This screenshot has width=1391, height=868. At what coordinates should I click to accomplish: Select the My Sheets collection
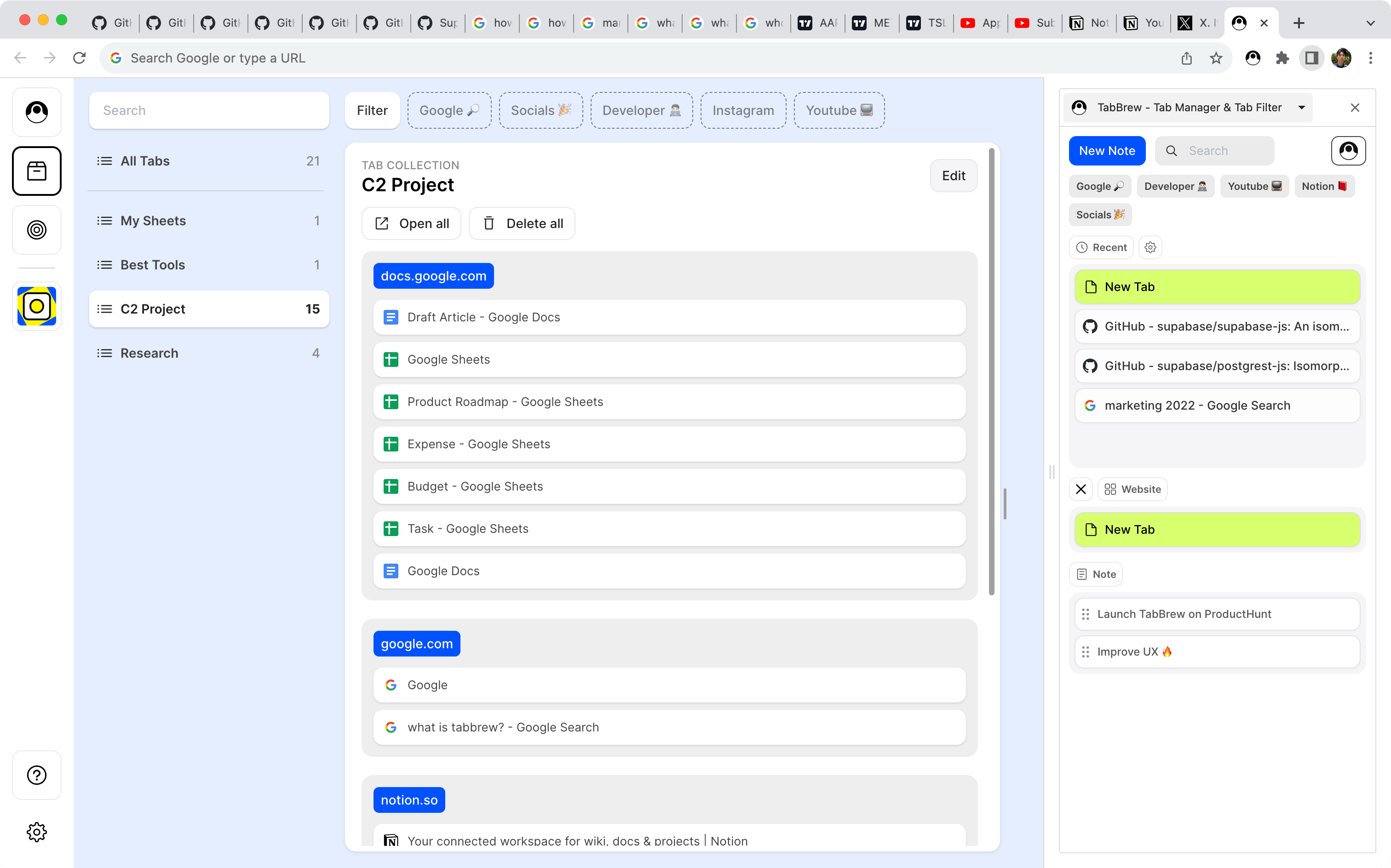pyautogui.click(x=208, y=221)
